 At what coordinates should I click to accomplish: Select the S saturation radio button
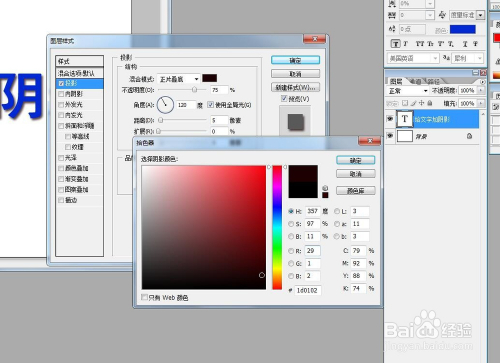[291, 224]
